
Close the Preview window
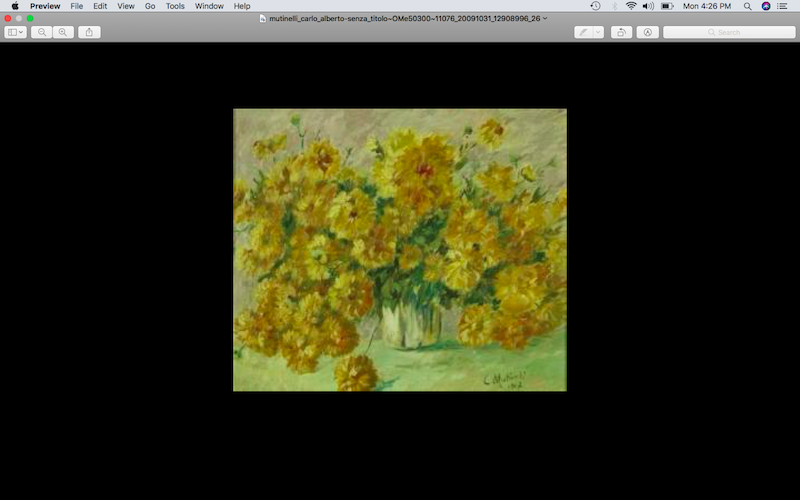click(8, 18)
